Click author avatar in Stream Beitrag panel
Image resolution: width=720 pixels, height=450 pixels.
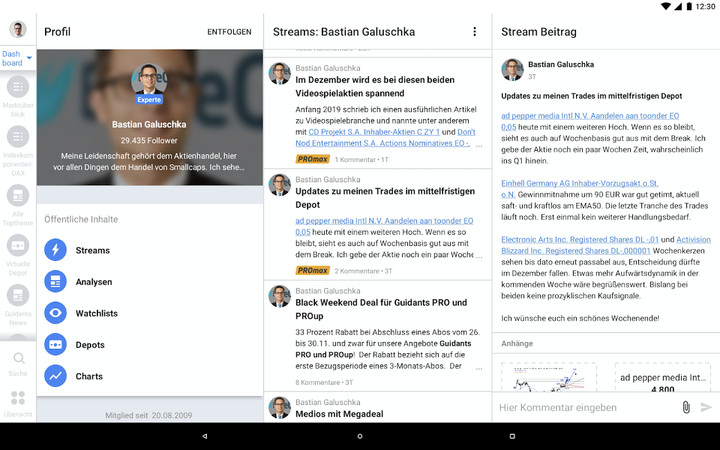point(512,70)
